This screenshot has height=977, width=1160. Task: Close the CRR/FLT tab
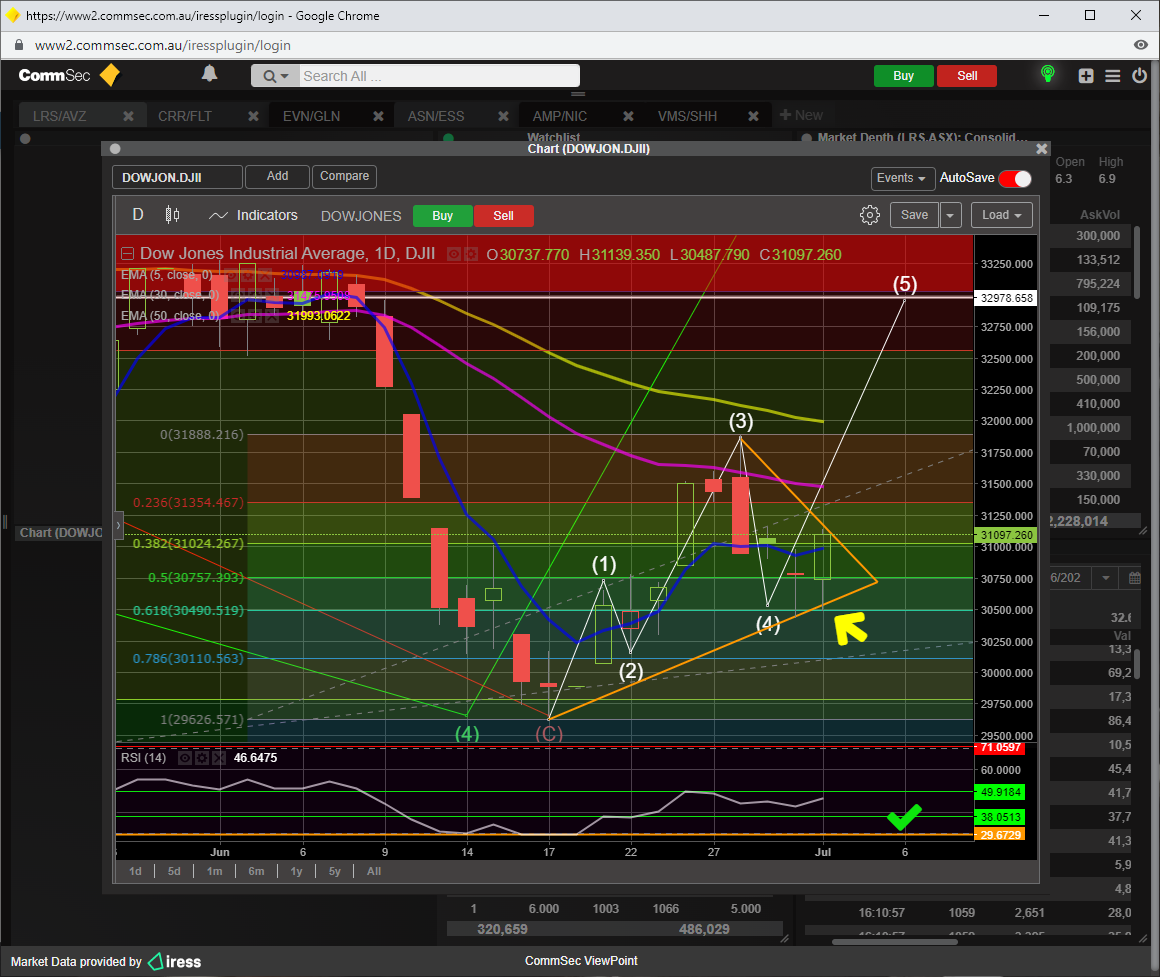pyautogui.click(x=253, y=116)
